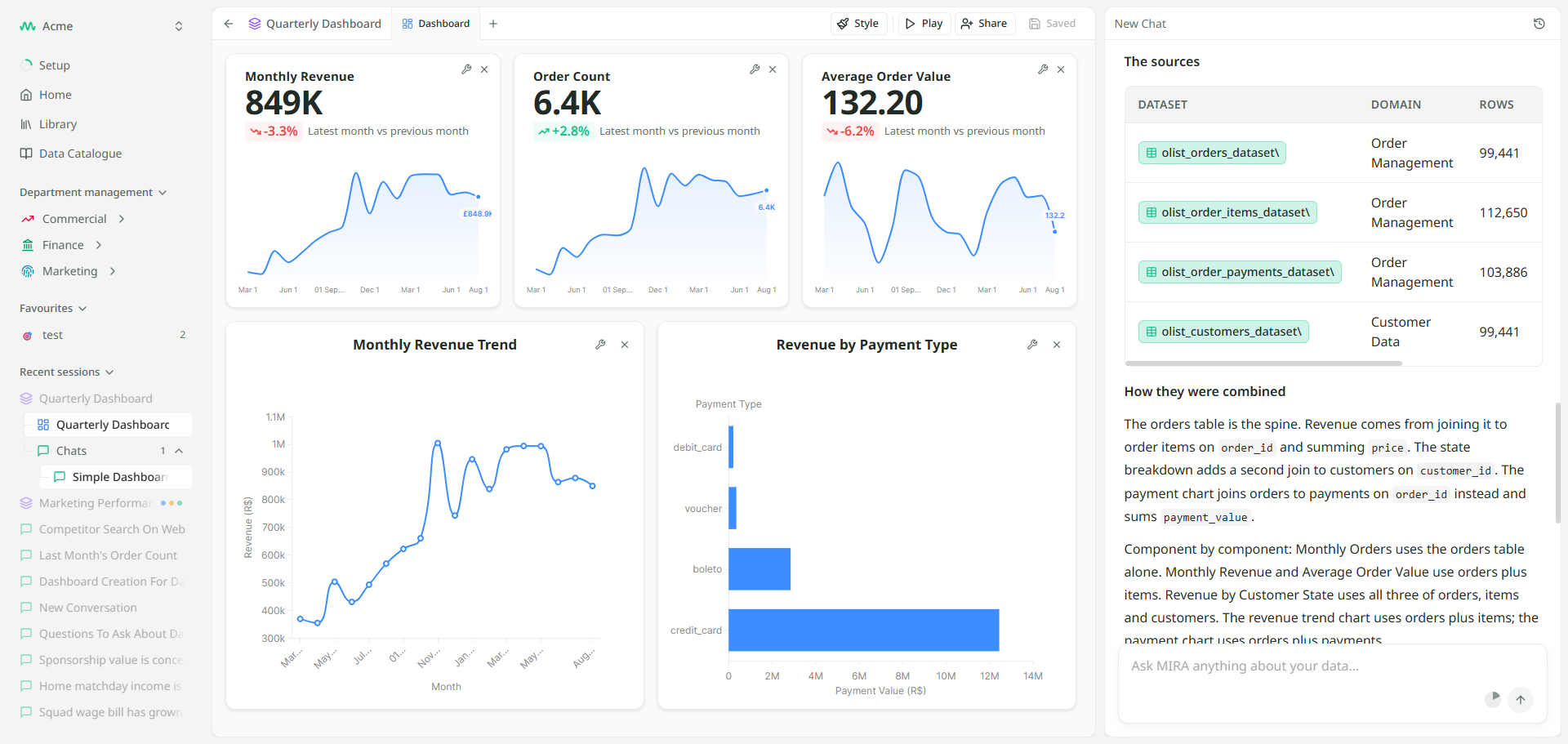The height and width of the screenshot is (744, 1568).
Task: Open the Monthly Revenue card wrench settings
Action: (x=466, y=69)
